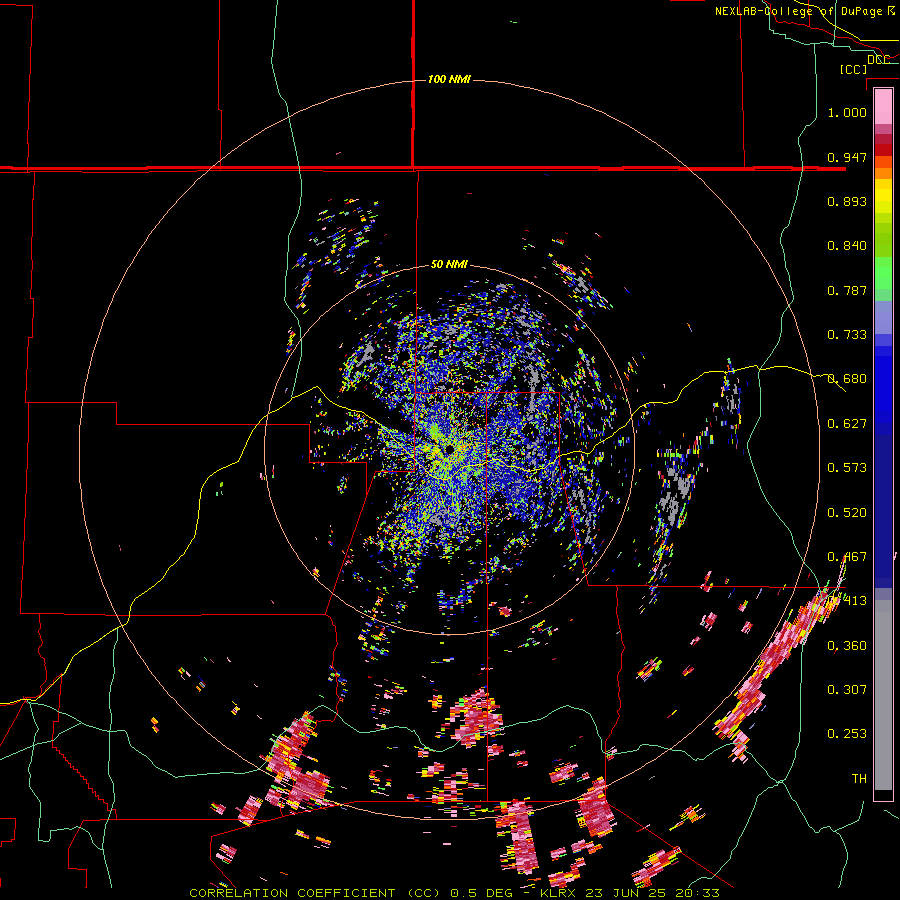Image resolution: width=900 pixels, height=900 pixels.
Task: Click the gray segment of color bar
Action: [883, 695]
